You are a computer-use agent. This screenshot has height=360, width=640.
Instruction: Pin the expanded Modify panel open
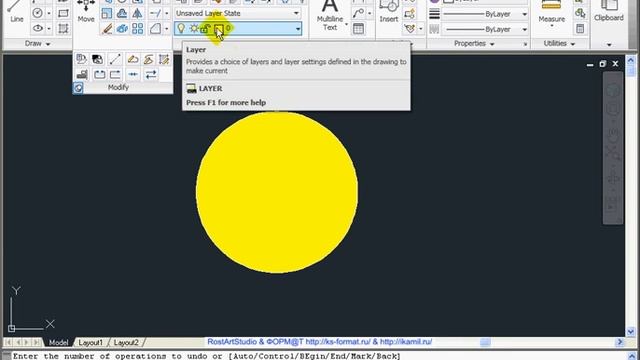coord(78,88)
